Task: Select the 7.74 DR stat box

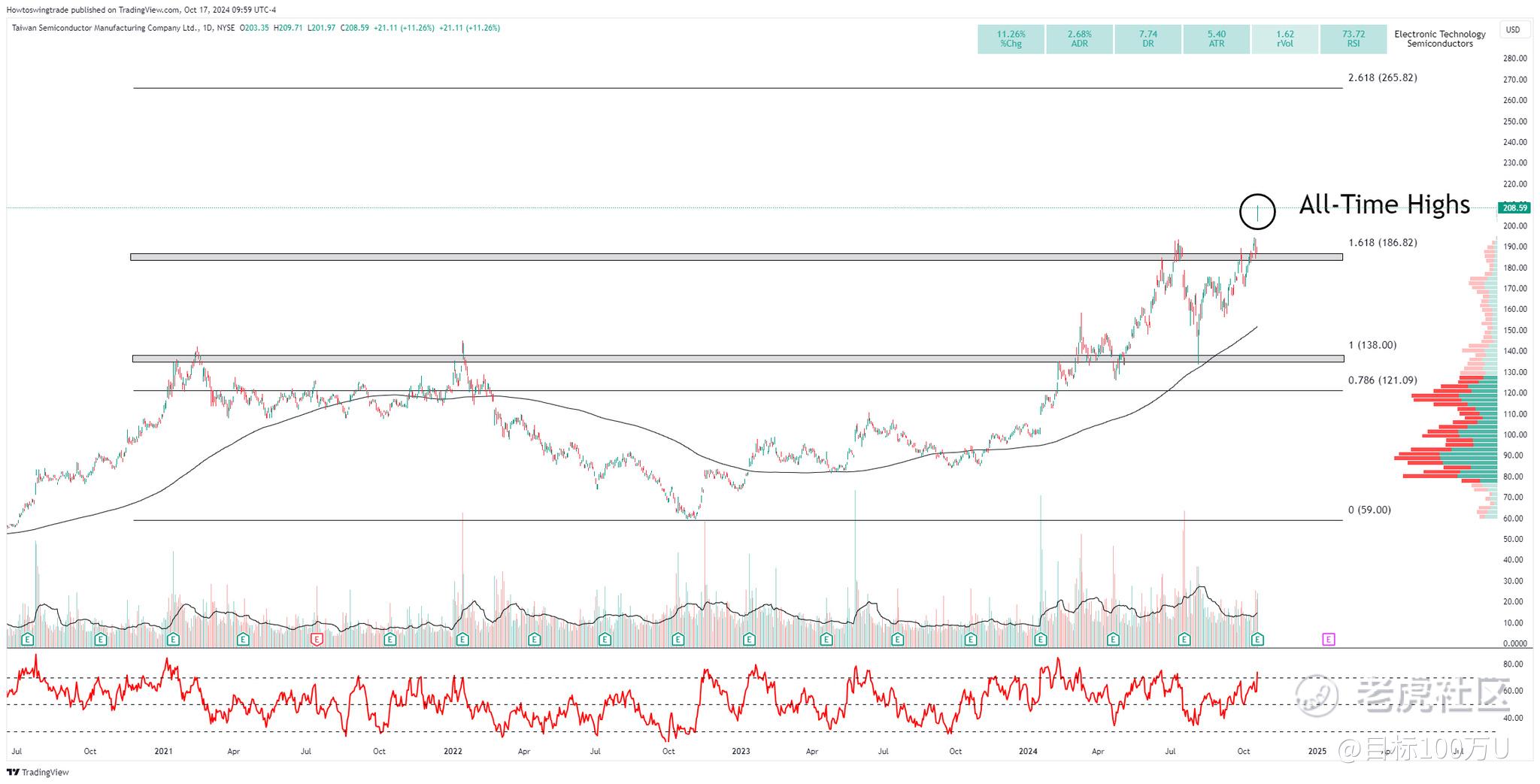Action: pos(1147,39)
